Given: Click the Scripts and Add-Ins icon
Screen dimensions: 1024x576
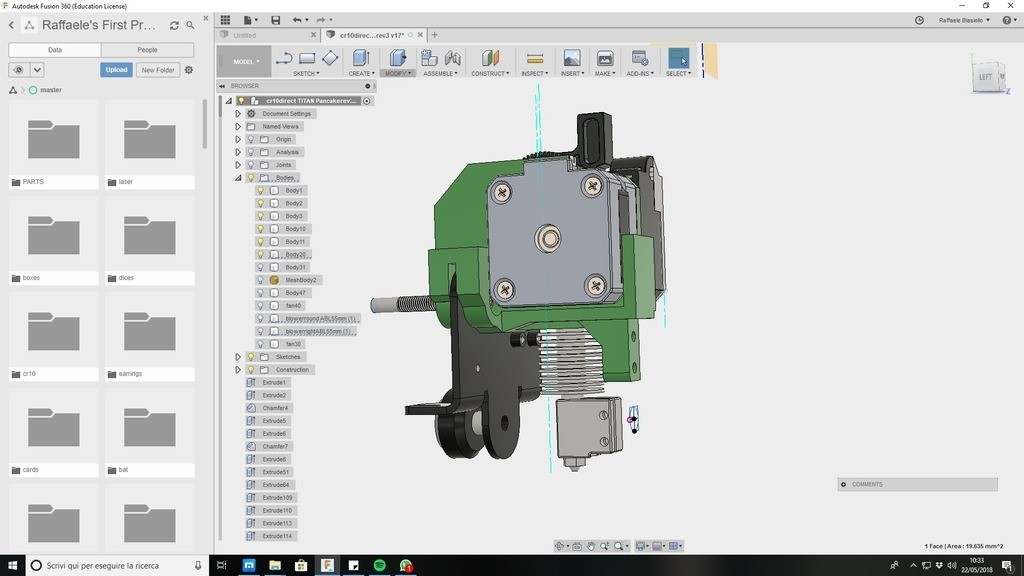Looking at the screenshot, I should coord(640,58).
